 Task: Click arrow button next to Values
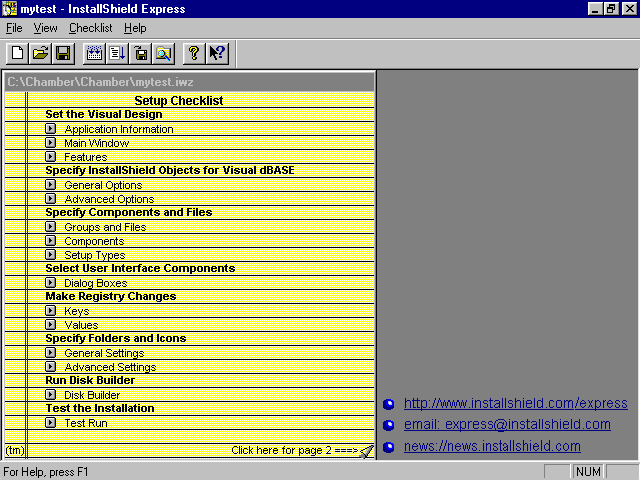pos(51,324)
